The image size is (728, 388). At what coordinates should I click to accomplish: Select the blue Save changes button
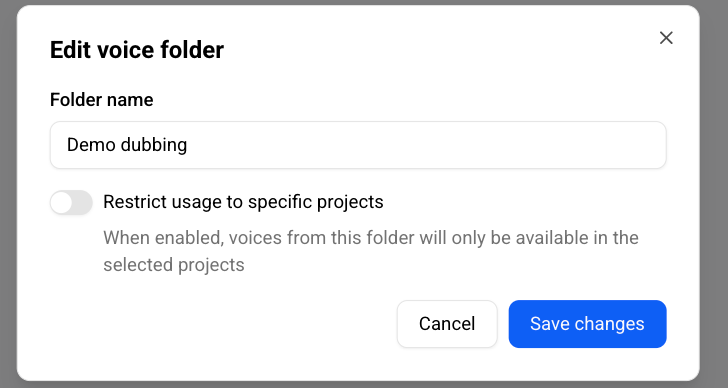[x=587, y=324]
